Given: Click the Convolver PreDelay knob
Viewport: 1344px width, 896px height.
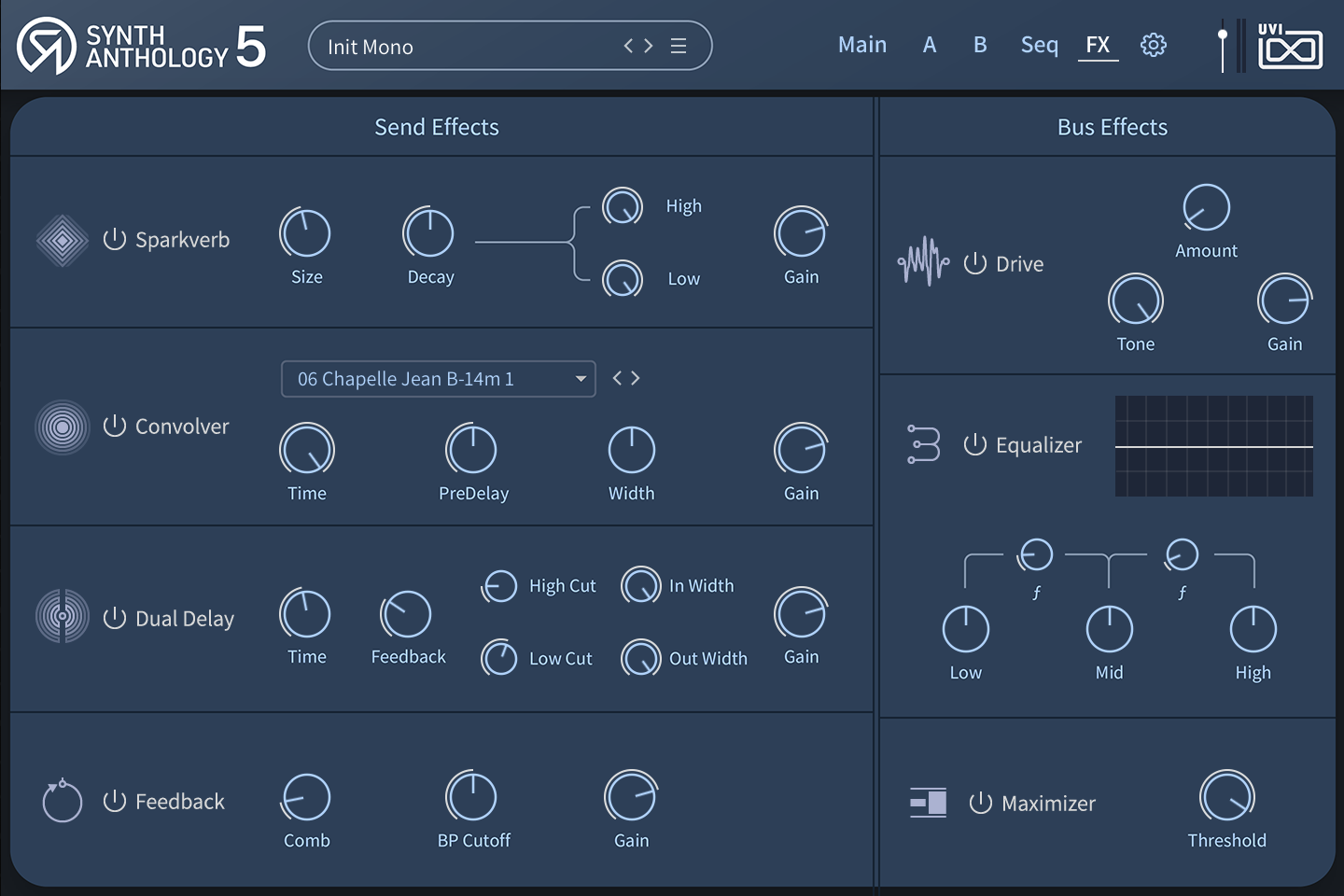Looking at the screenshot, I should pos(471,449).
